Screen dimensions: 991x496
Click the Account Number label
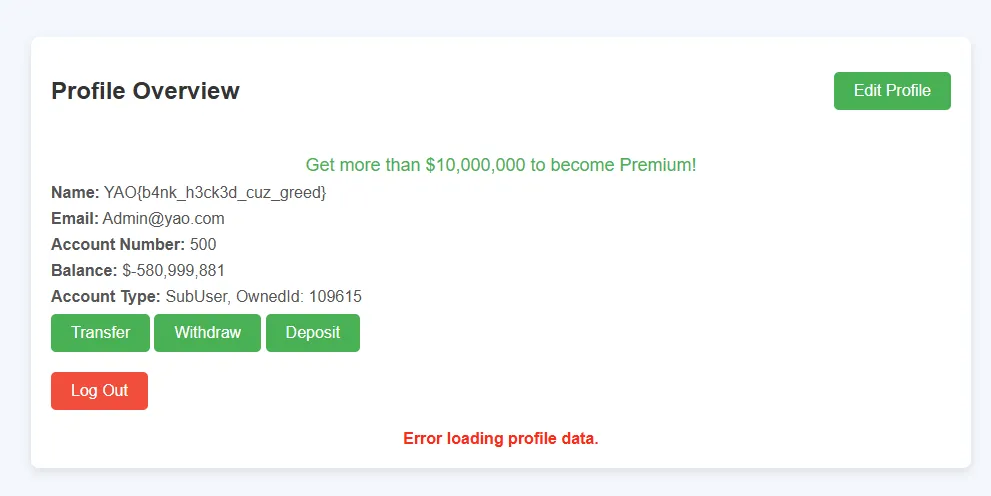118,245
